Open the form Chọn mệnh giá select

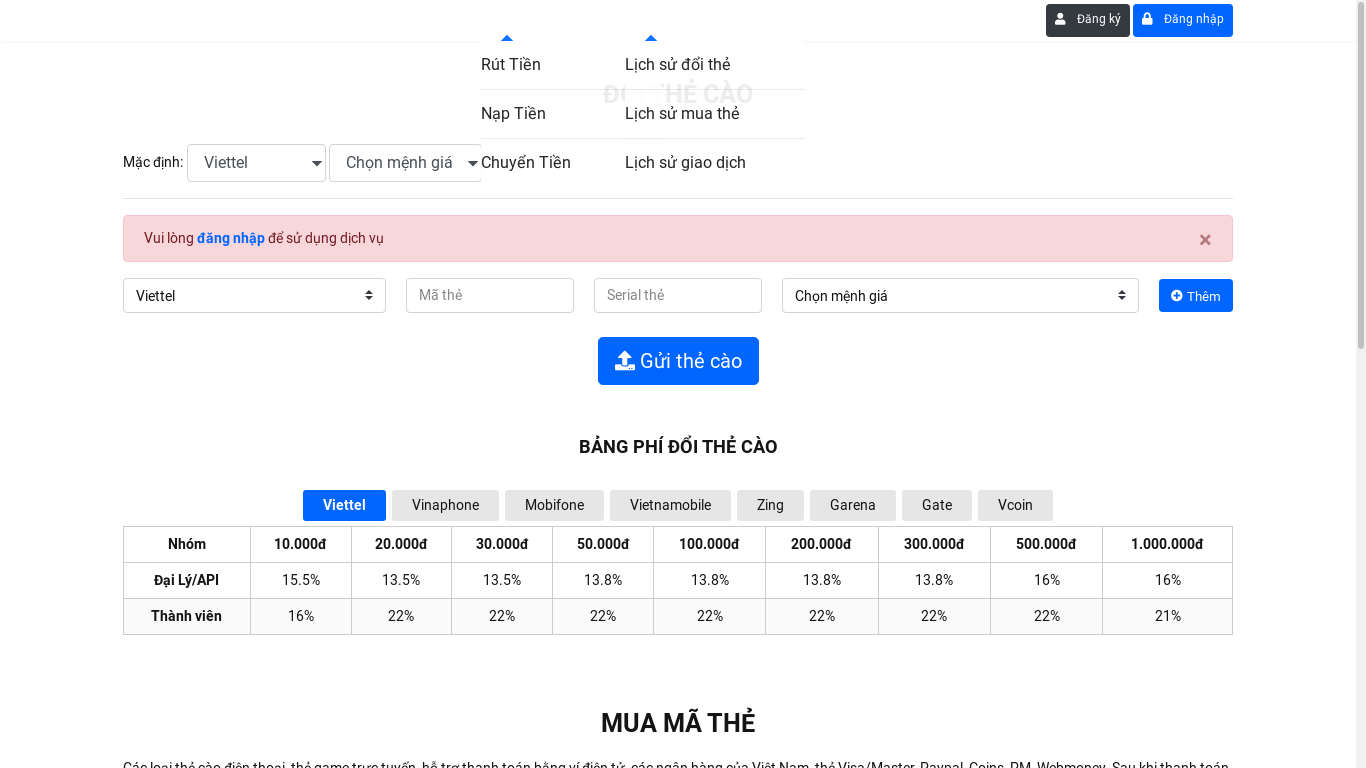coord(960,295)
